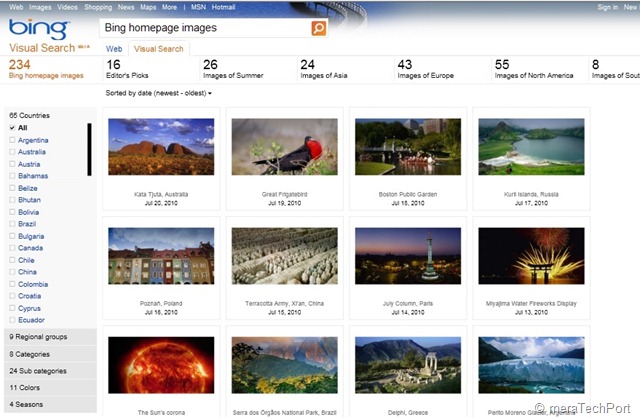Click the countries list scrollbar

tap(89, 149)
